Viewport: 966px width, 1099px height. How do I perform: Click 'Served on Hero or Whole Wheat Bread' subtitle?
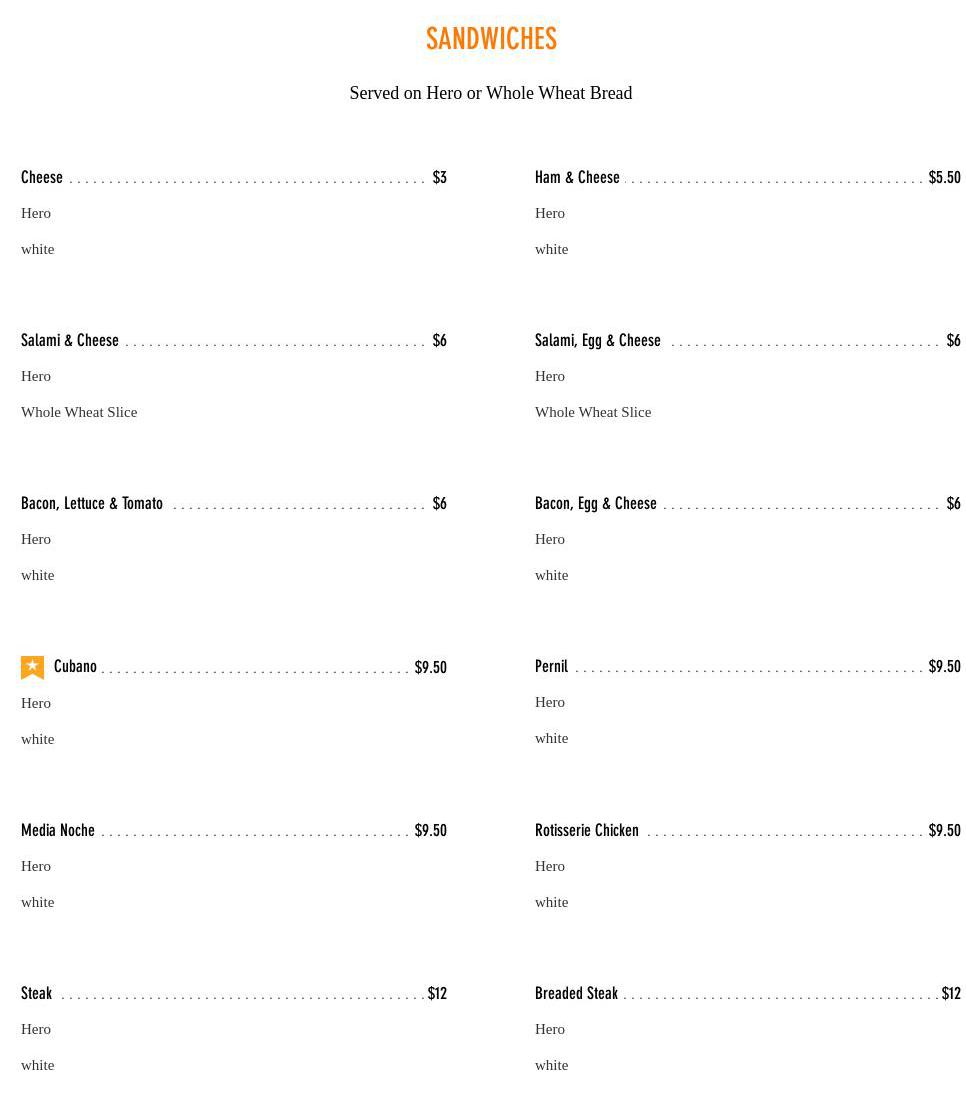click(491, 93)
